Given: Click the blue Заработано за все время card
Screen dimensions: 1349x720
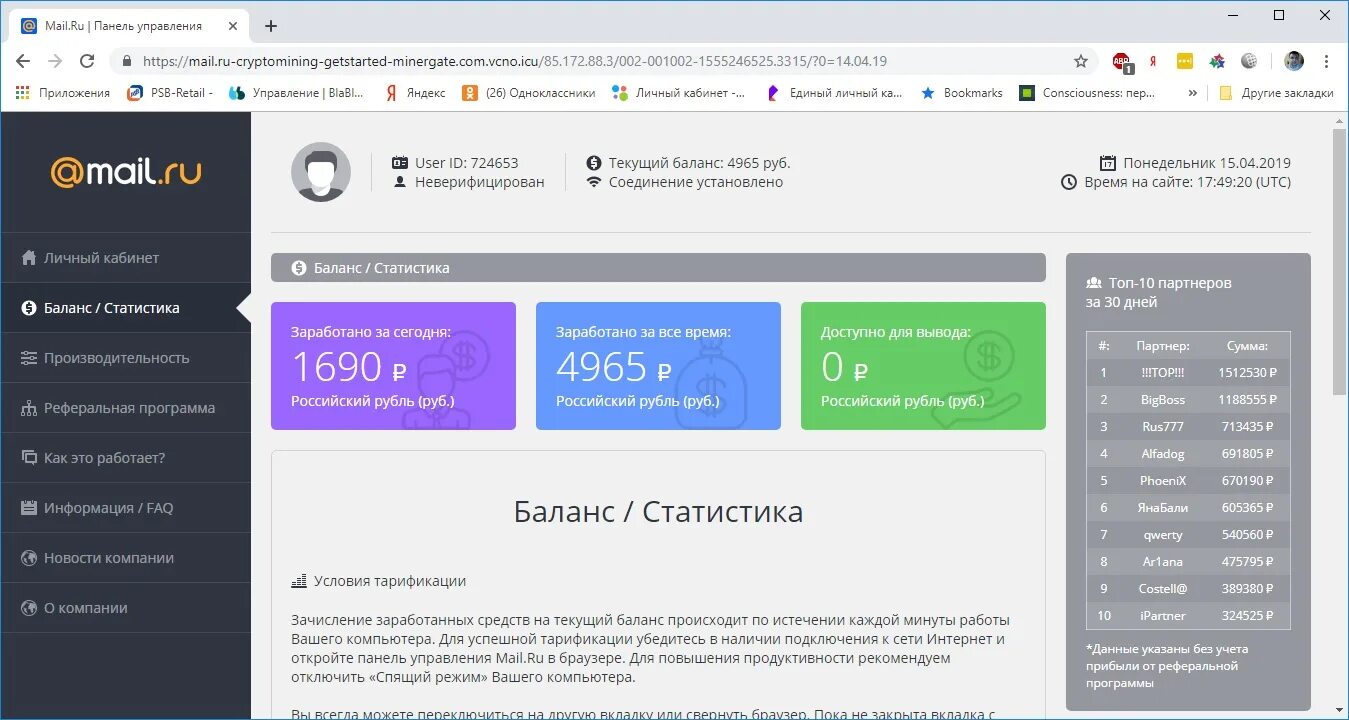Looking at the screenshot, I should click(x=658, y=366).
